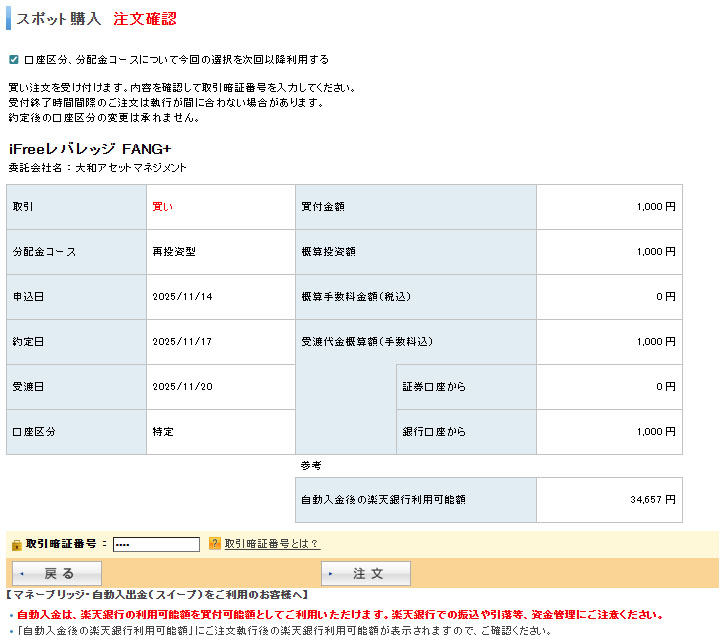The height and width of the screenshot is (643, 725).
Task: Click the 約定日 value 2025/11/17
Action: pyautogui.click(x=182, y=342)
